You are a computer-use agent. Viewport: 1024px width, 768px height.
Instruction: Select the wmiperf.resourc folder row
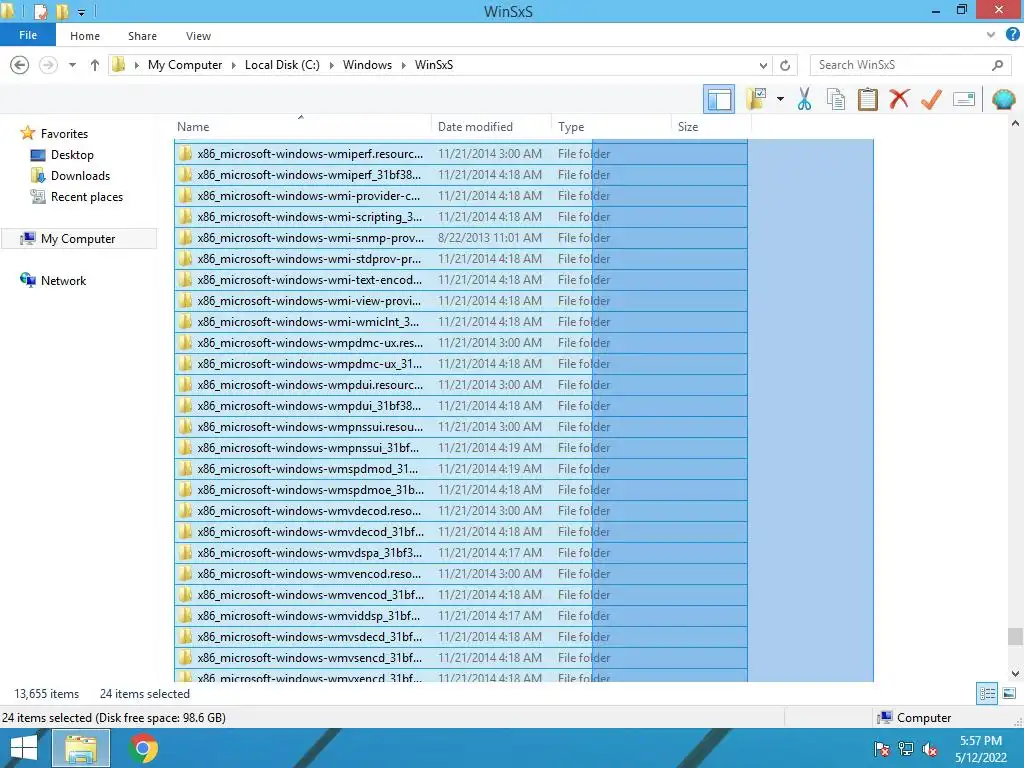(x=461, y=153)
